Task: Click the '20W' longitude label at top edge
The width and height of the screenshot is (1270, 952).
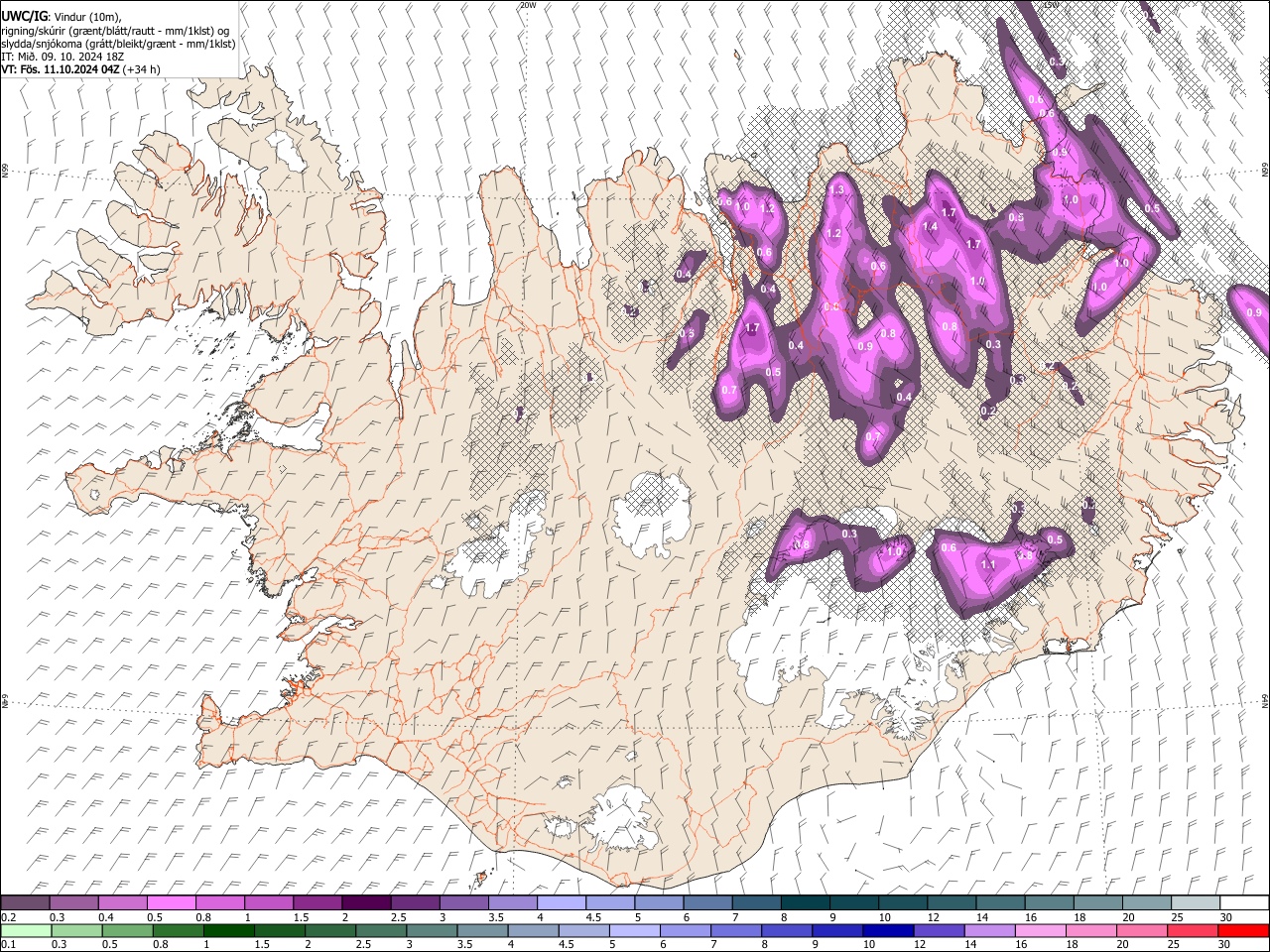Action: (x=528, y=5)
